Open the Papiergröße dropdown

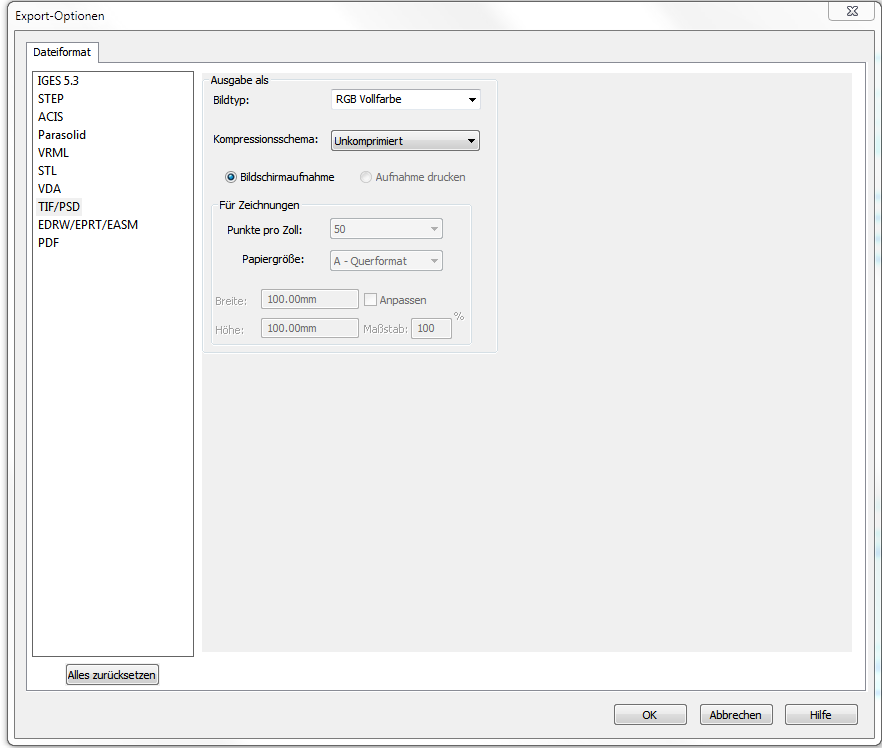coord(386,261)
